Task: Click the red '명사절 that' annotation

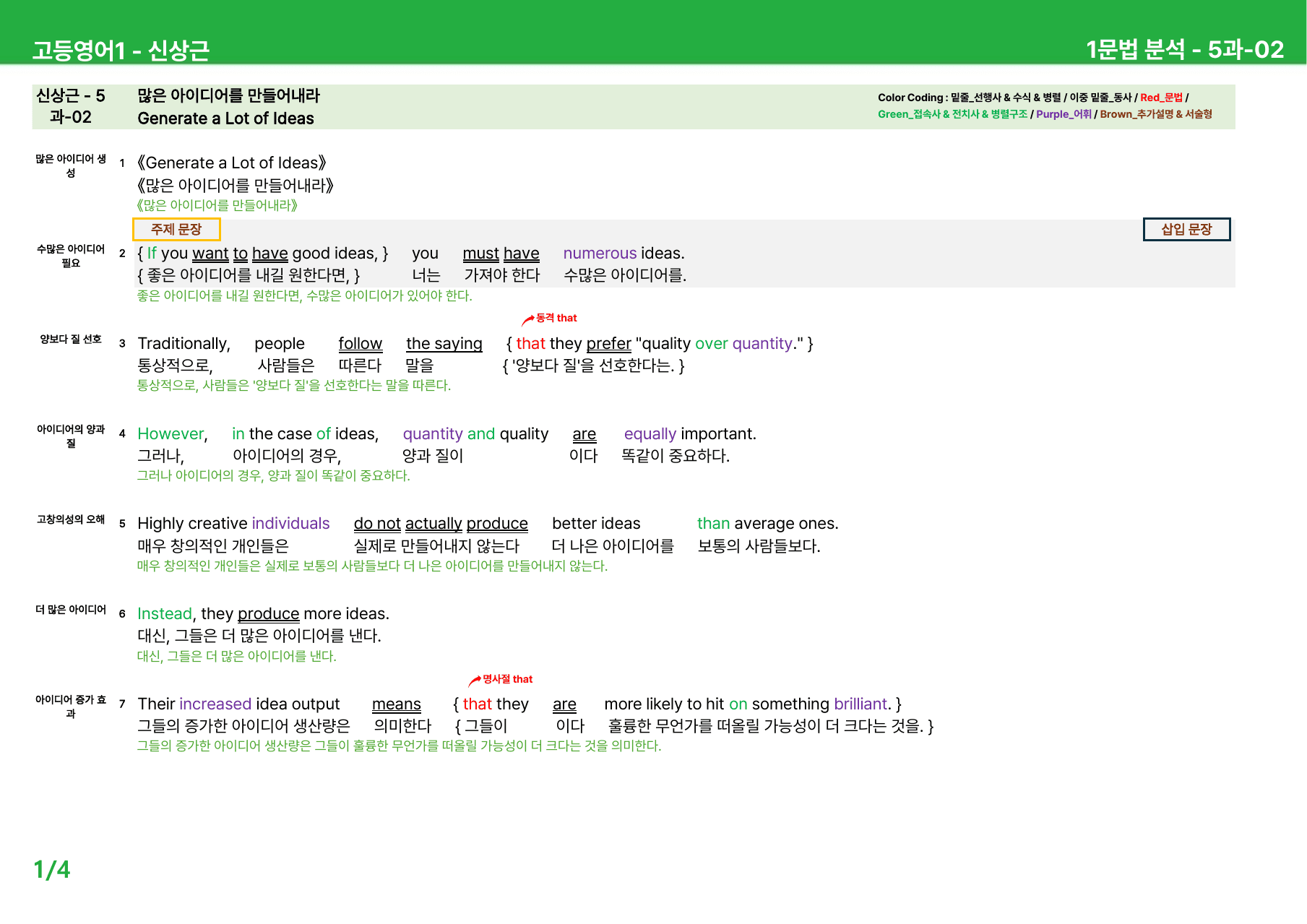Action: [507, 679]
